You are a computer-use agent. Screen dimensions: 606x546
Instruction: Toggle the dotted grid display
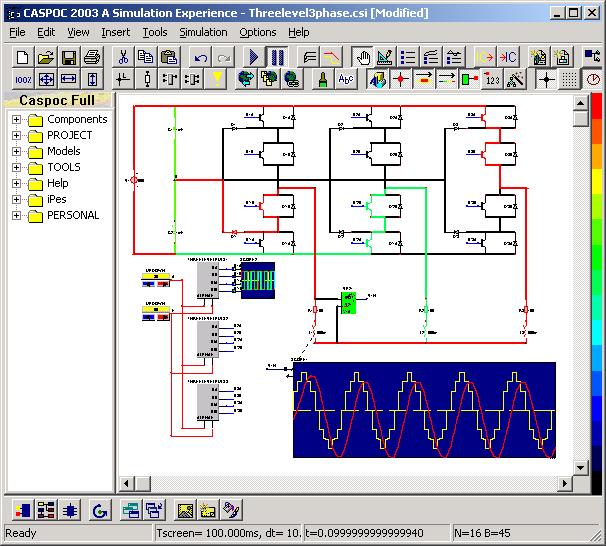click(569, 80)
